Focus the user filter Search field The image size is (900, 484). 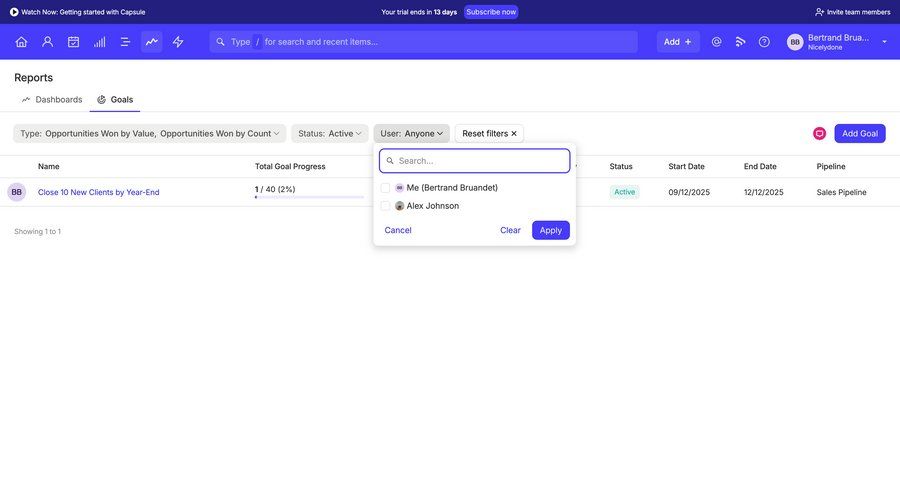[x=480, y=161]
